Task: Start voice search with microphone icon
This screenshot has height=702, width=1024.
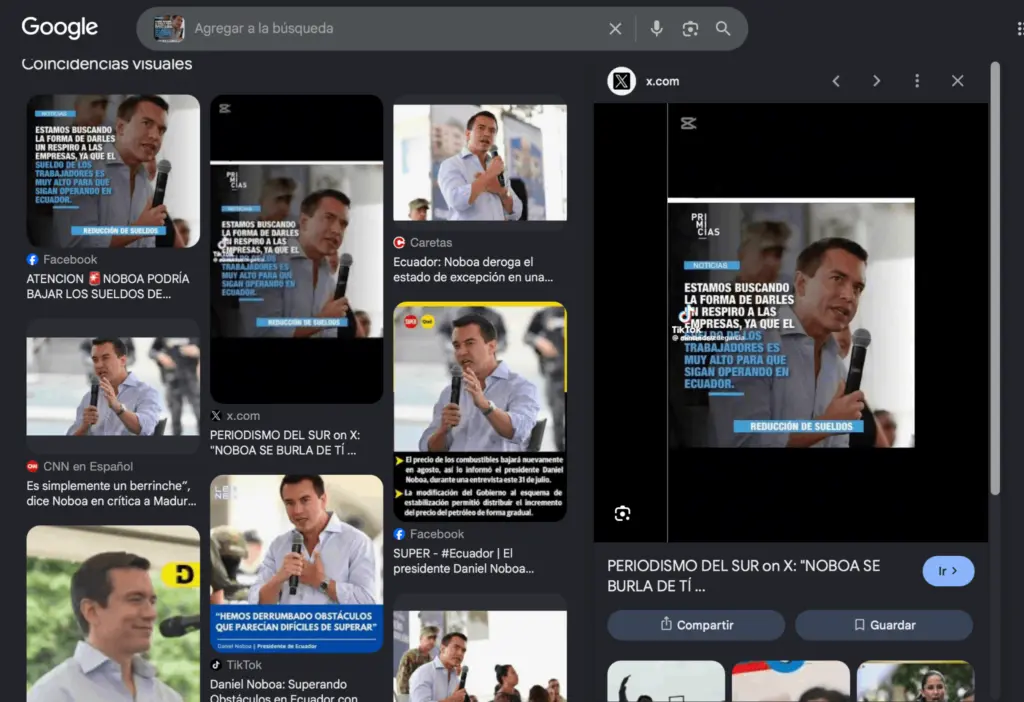Action: 656,29
